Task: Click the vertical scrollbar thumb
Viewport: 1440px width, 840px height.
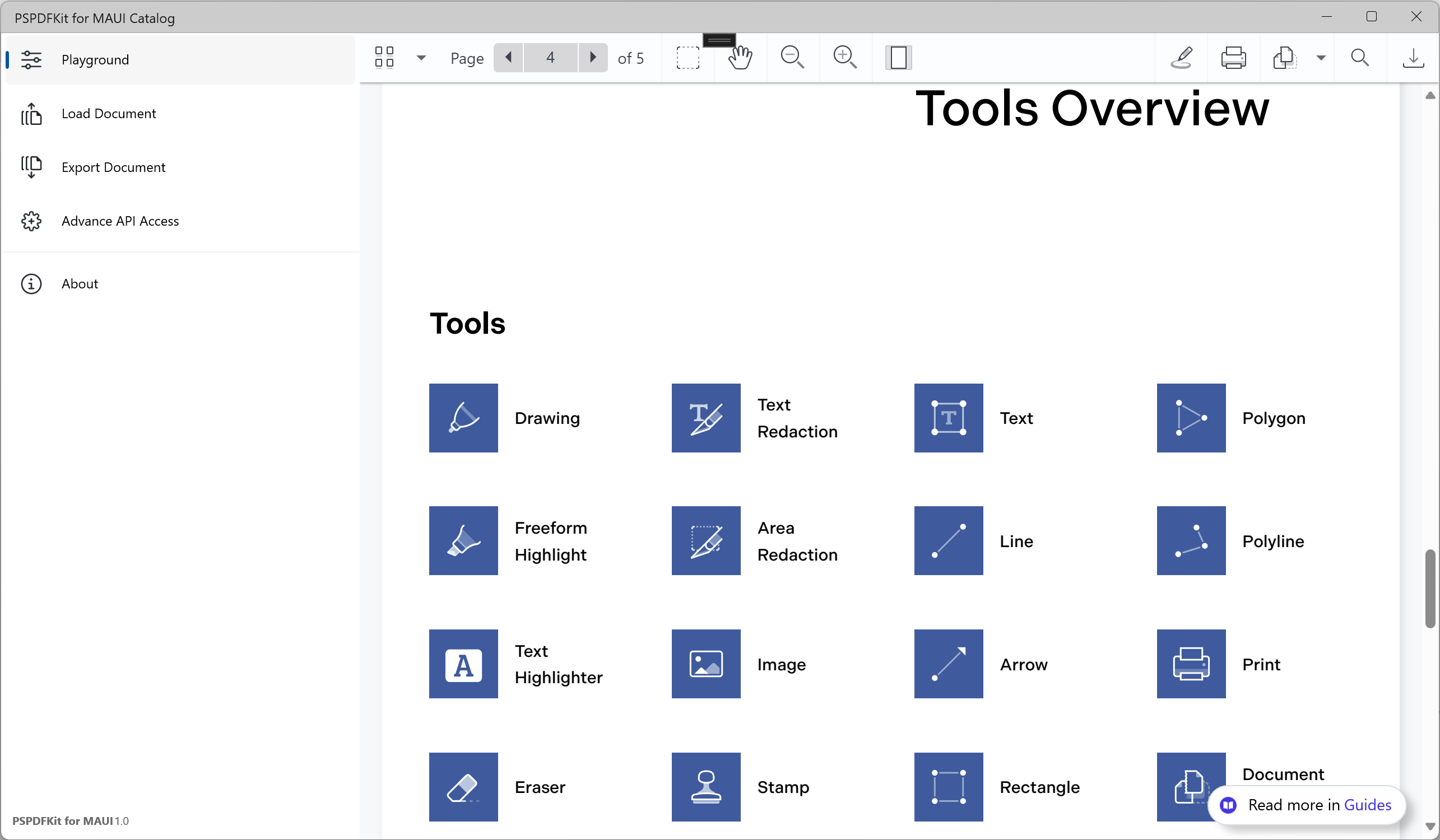Action: pyautogui.click(x=1429, y=588)
